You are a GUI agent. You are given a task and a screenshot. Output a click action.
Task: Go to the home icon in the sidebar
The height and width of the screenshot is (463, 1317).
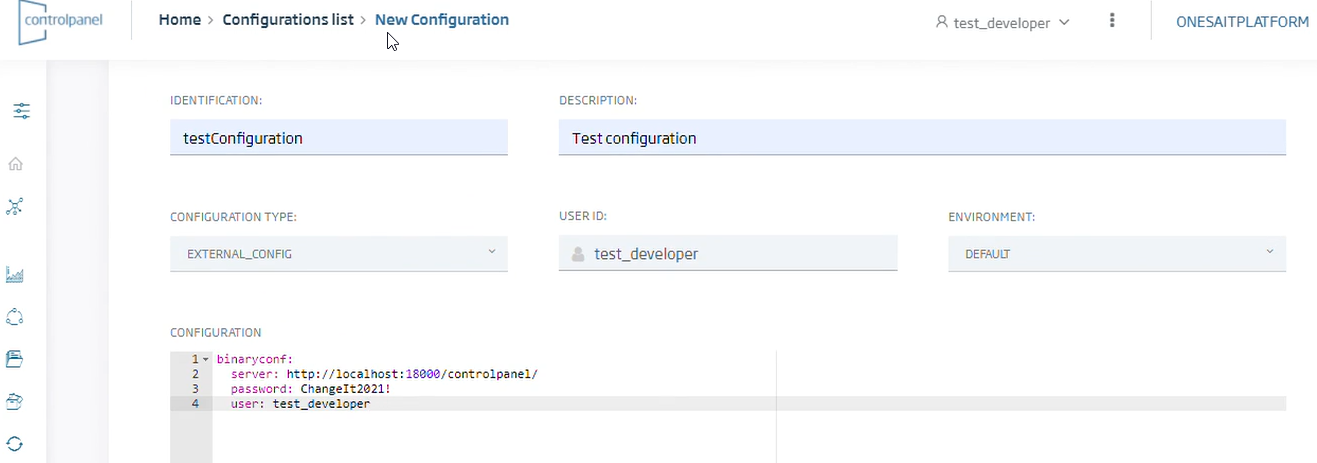(x=15, y=164)
